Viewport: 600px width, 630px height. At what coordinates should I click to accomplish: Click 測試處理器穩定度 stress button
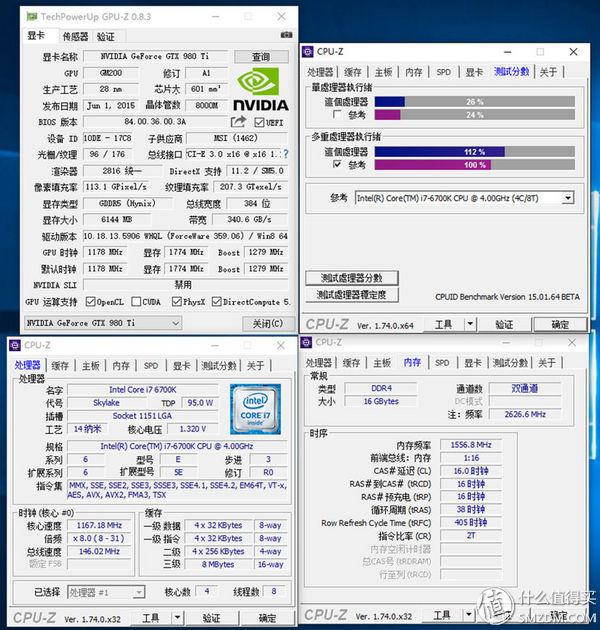pos(352,295)
